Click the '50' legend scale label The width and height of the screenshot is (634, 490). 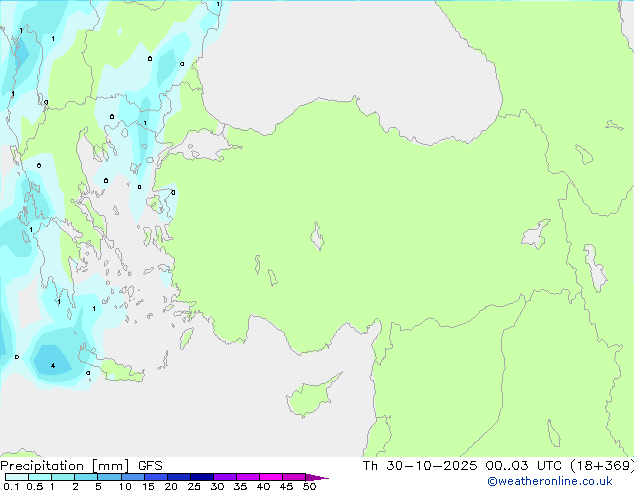[309, 486]
